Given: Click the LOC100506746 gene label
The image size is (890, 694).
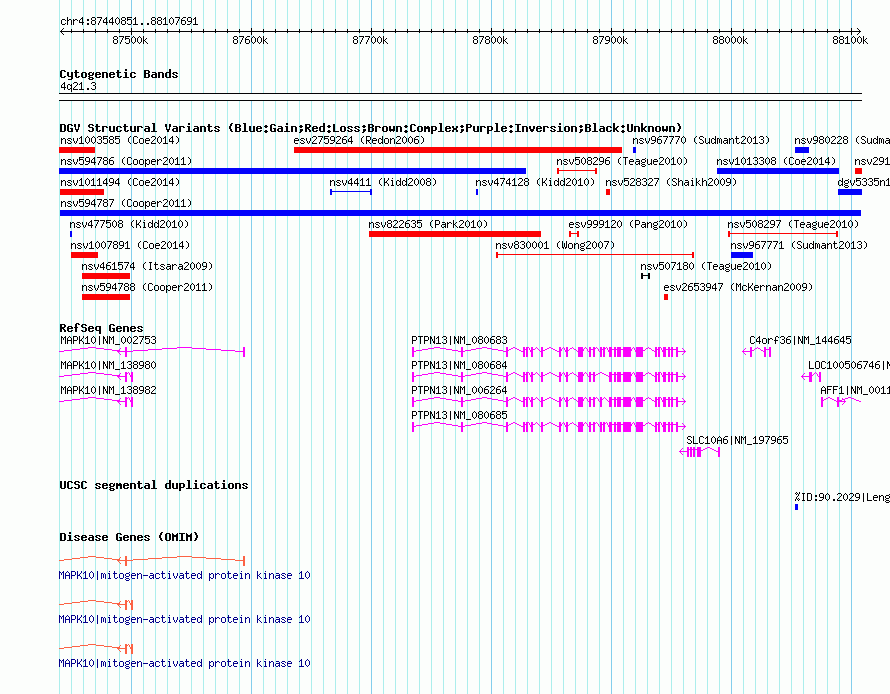Looking at the screenshot, I should (x=849, y=365).
